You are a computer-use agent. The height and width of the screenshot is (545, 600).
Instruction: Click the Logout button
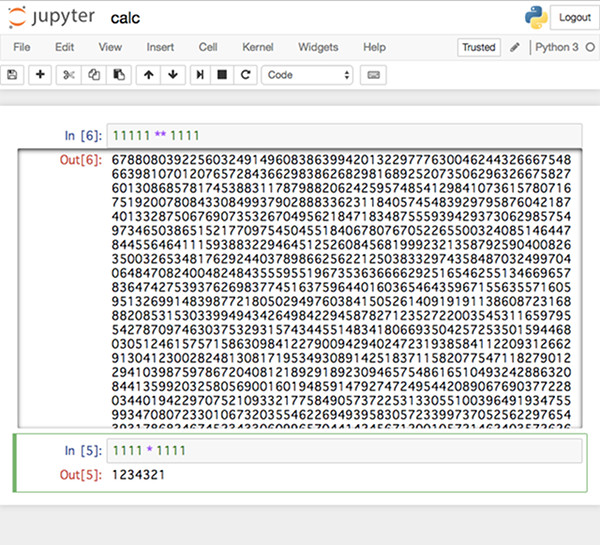(x=574, y=17)
